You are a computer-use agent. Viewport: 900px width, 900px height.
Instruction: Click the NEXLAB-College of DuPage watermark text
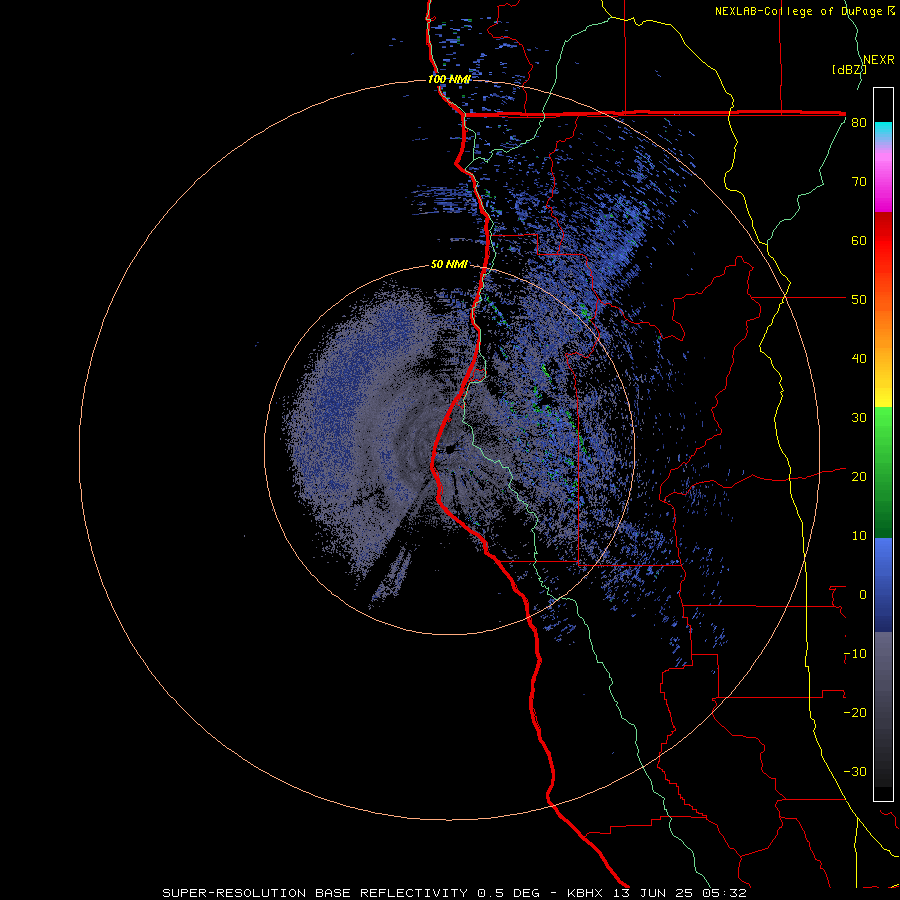[x=804, y=11]
